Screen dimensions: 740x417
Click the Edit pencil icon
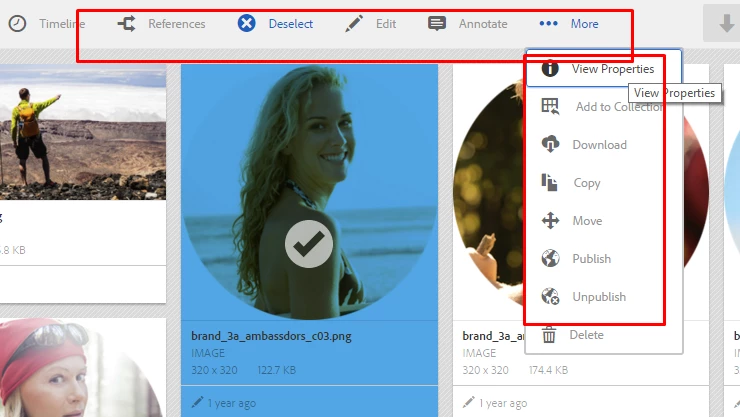(354, 23)
